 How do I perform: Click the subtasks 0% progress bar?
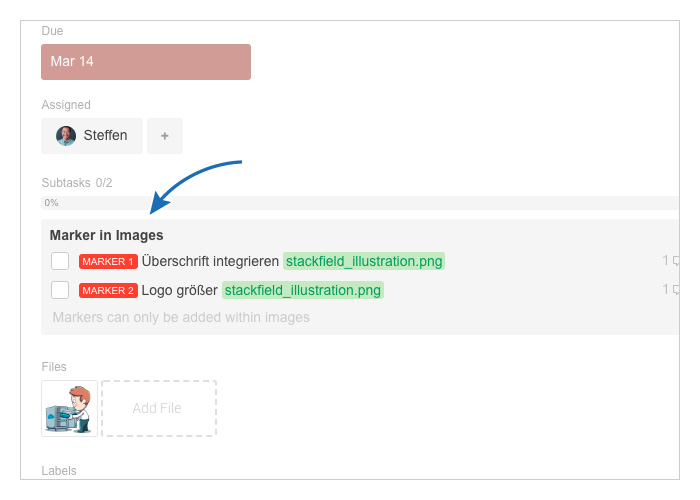(360, 203)
